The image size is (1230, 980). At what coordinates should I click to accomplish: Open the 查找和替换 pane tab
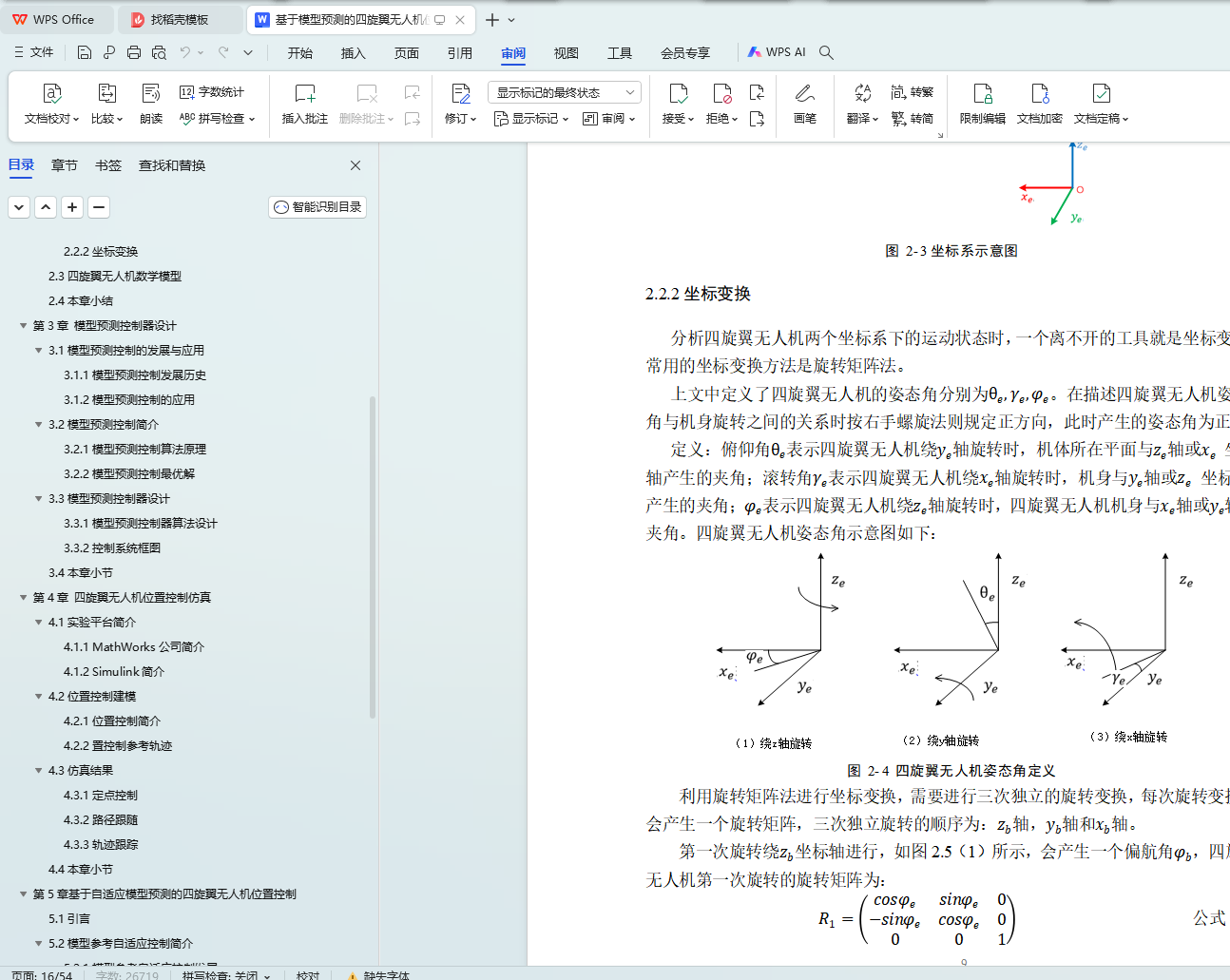pos(172,165)
